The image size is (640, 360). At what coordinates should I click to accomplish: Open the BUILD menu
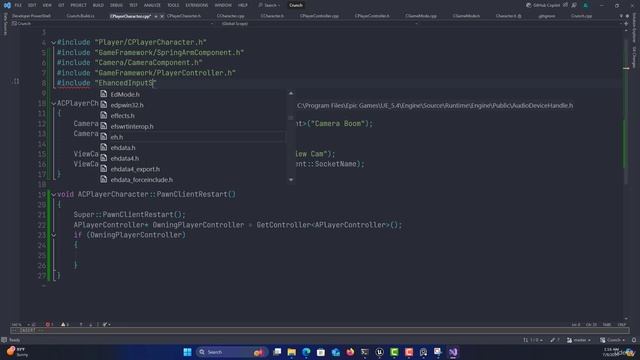tap(98, 5)
